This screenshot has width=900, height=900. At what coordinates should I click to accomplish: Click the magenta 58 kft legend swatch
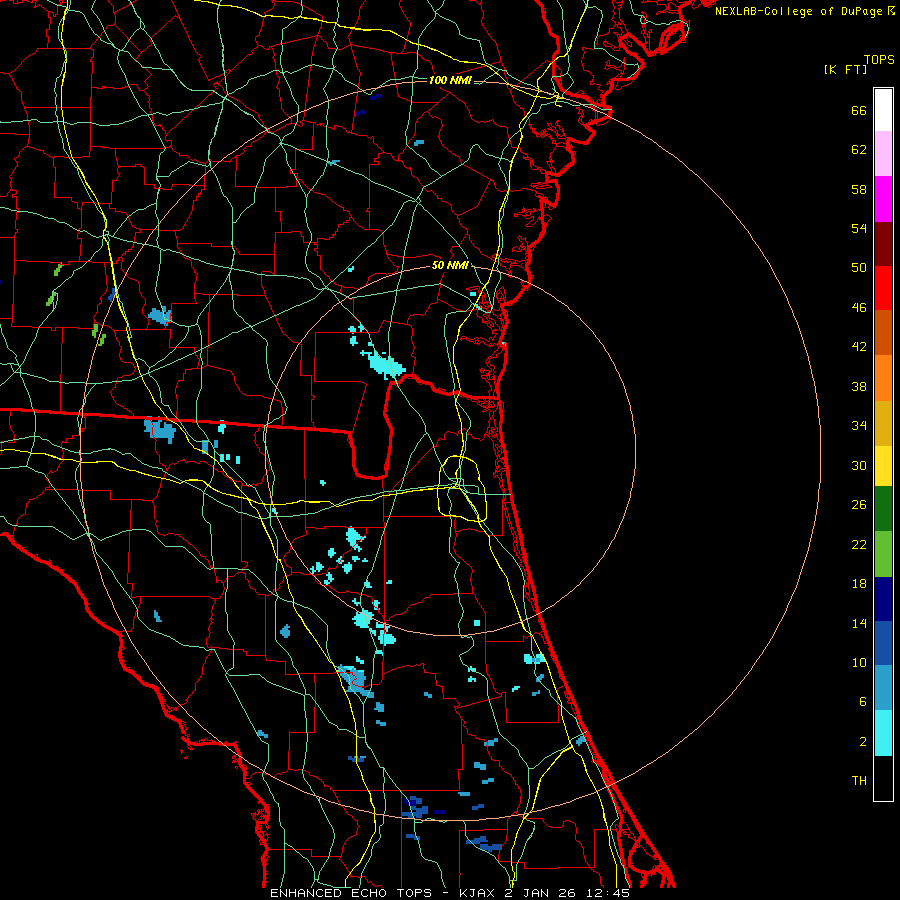pos(883,199)
